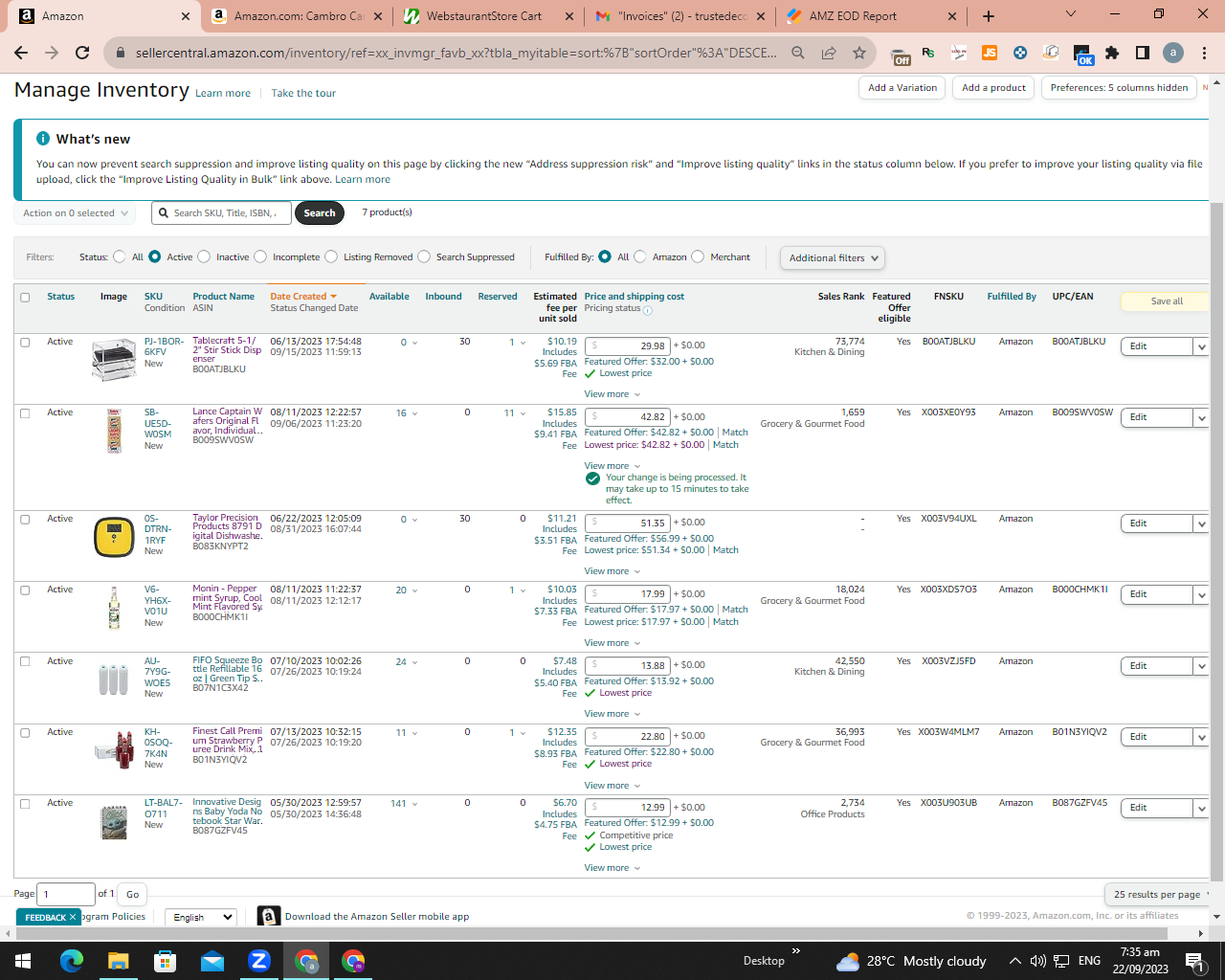Click the Pricing status info icon
1225x980 pixels.
click(x=648, y=310)
